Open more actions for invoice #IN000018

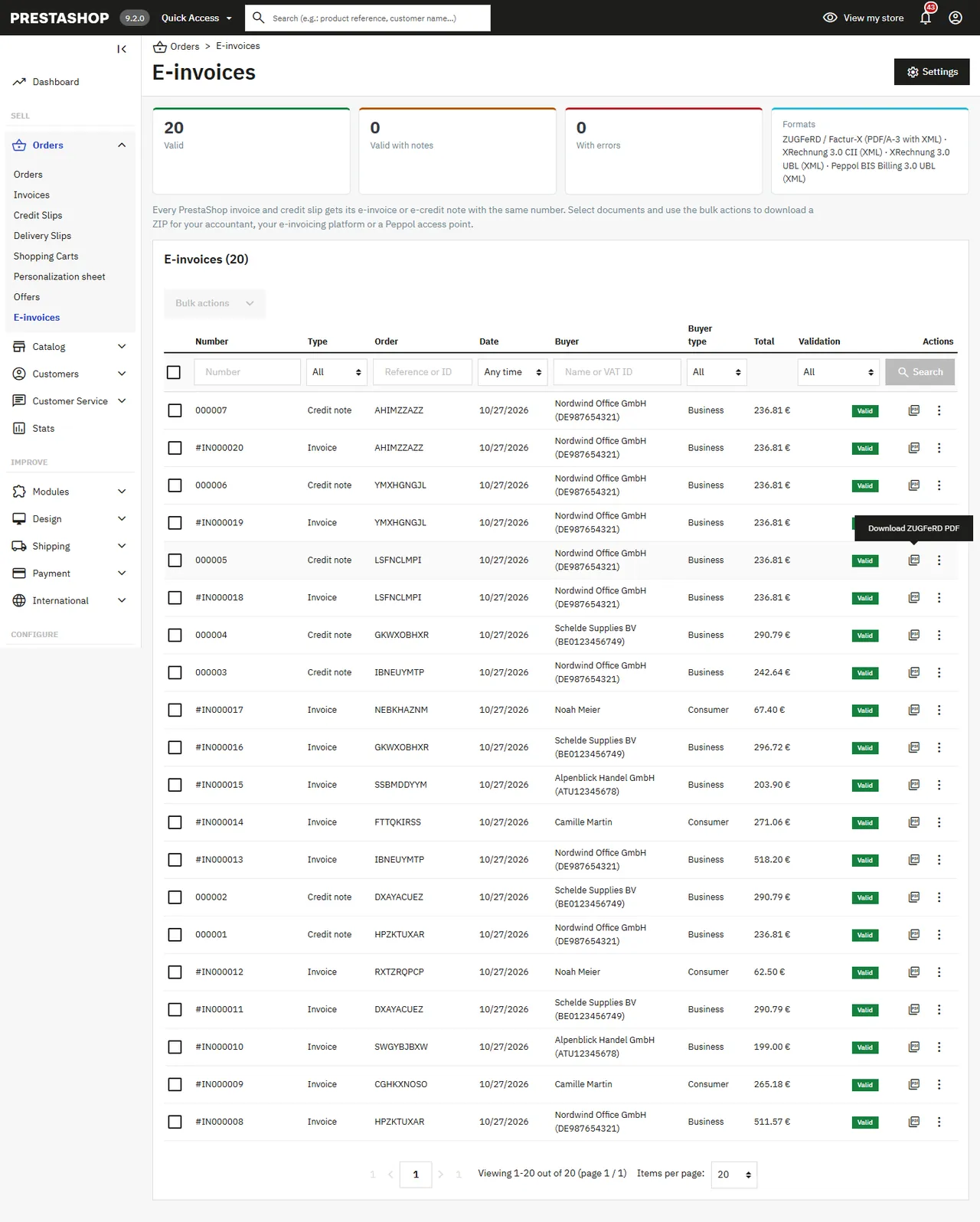point(939,598)
